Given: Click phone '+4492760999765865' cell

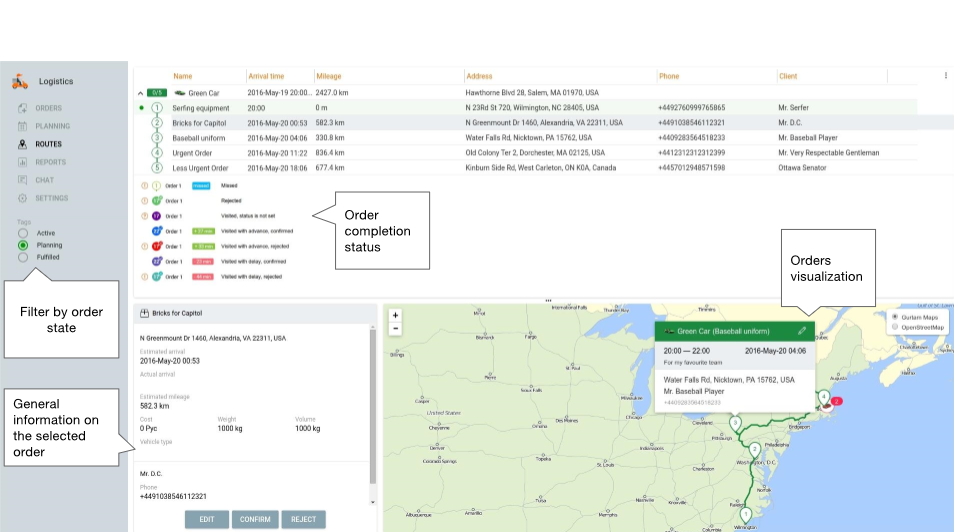Looking at the screenshot, I should tap(691, 108).
